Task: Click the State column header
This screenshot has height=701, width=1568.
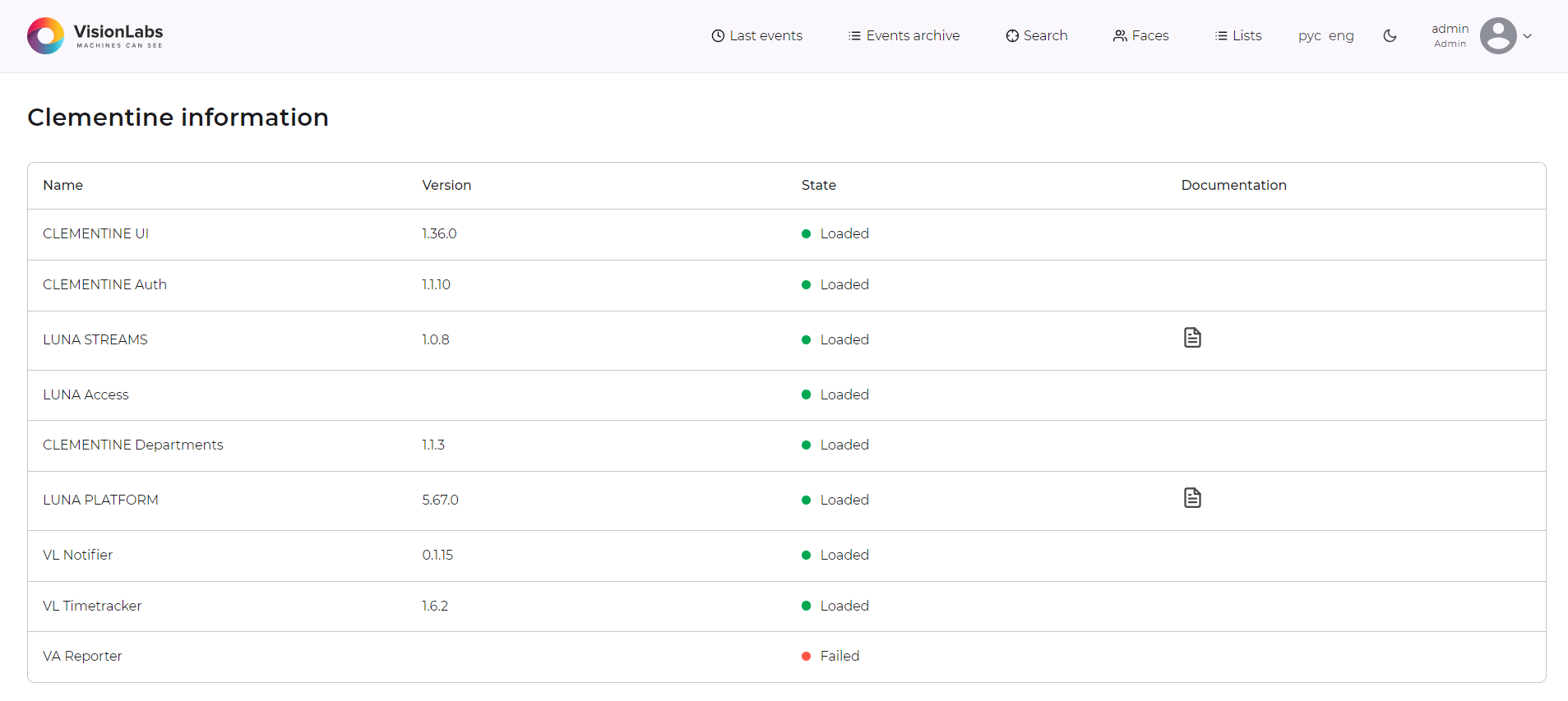Action: [818, 186]
